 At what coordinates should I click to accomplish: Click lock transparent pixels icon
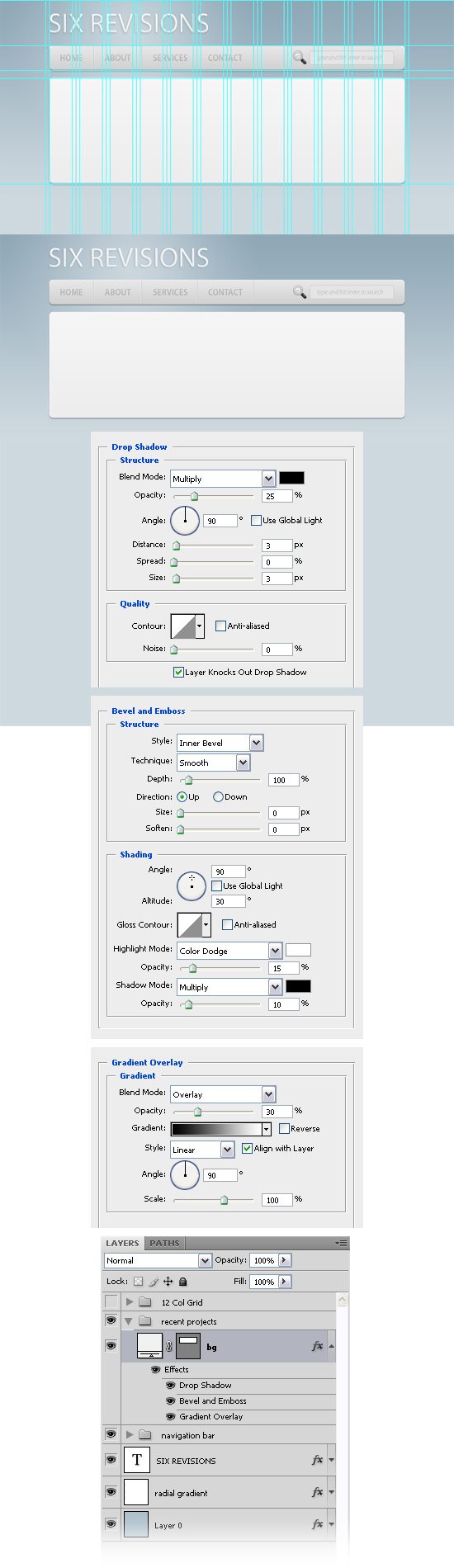[x=138, y=1282]
